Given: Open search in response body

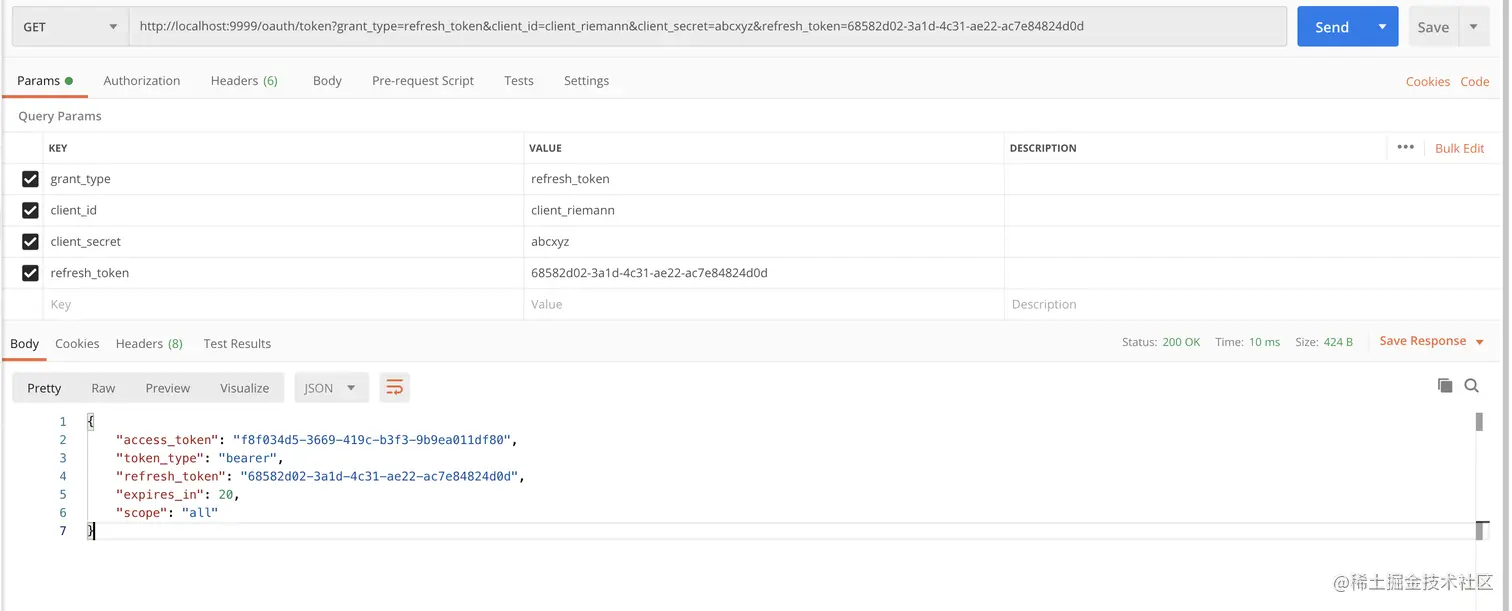Looking at the screenshot, I should point(1471,385).
